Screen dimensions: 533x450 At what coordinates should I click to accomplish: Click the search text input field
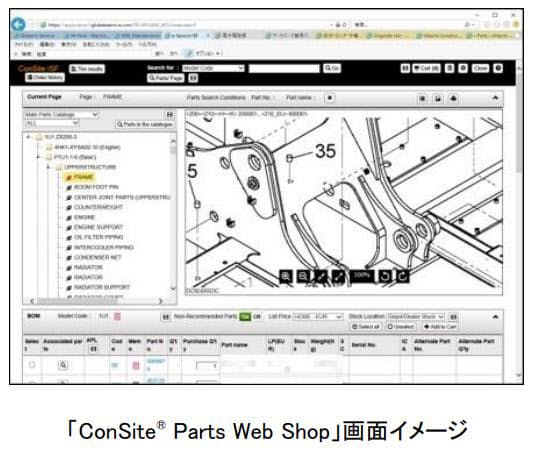284,69
